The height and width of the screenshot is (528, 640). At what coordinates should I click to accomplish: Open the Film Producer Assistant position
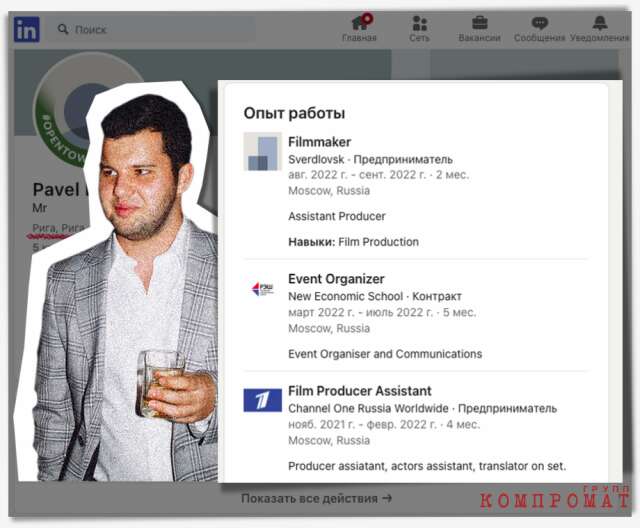pos(360,391)
